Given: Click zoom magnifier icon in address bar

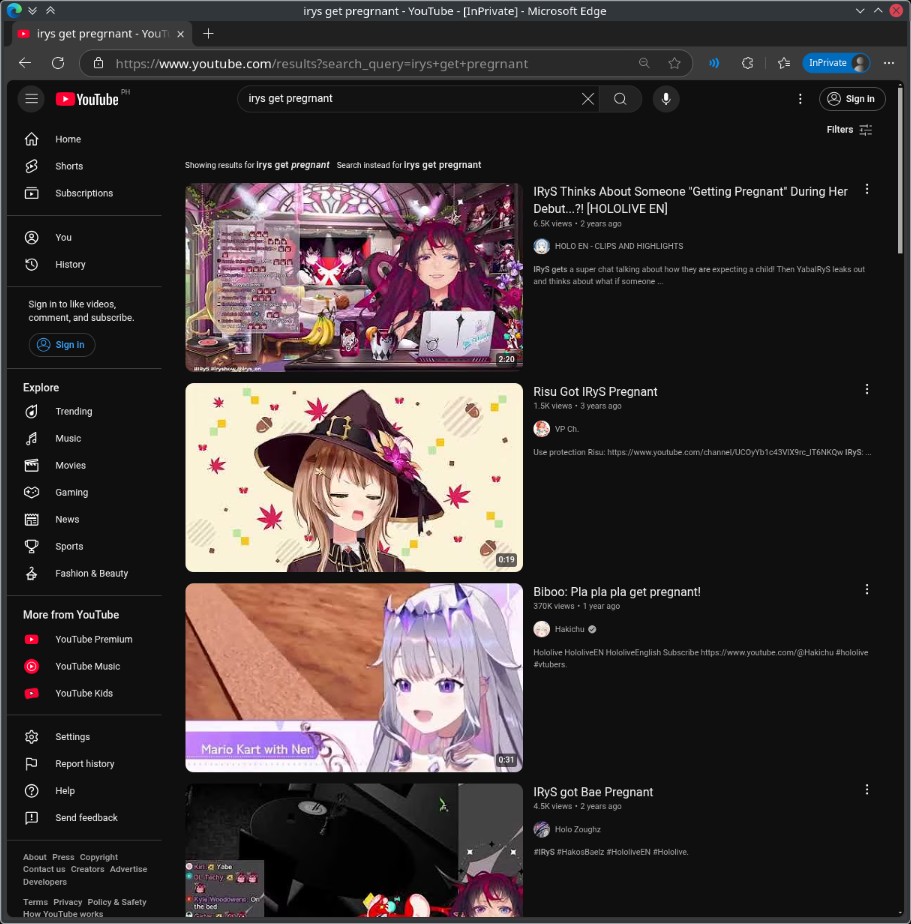Looking at the screenshot, I should pyautogui.click(x=644, y=63).
